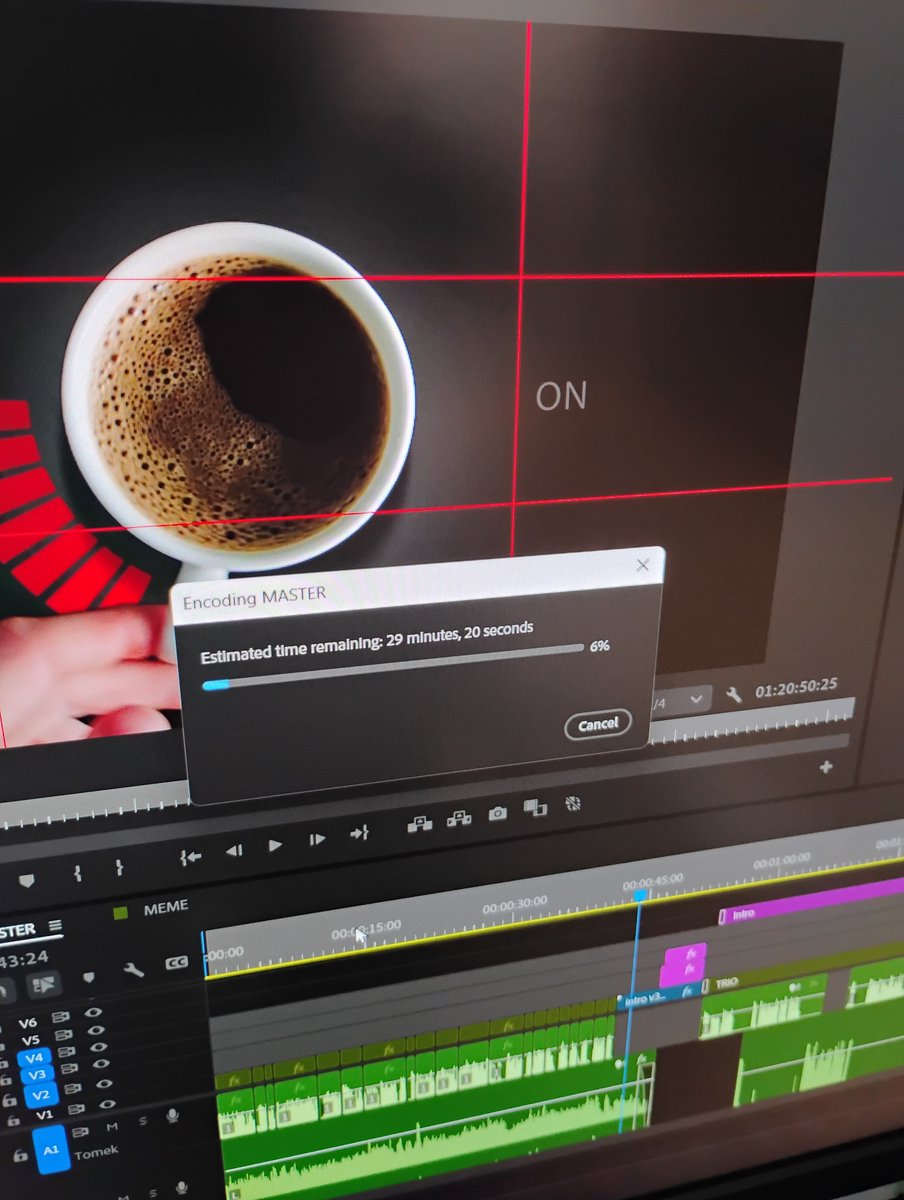
Task: Close the Encoding MASTER dialog
Action: (x=643, y=565)
